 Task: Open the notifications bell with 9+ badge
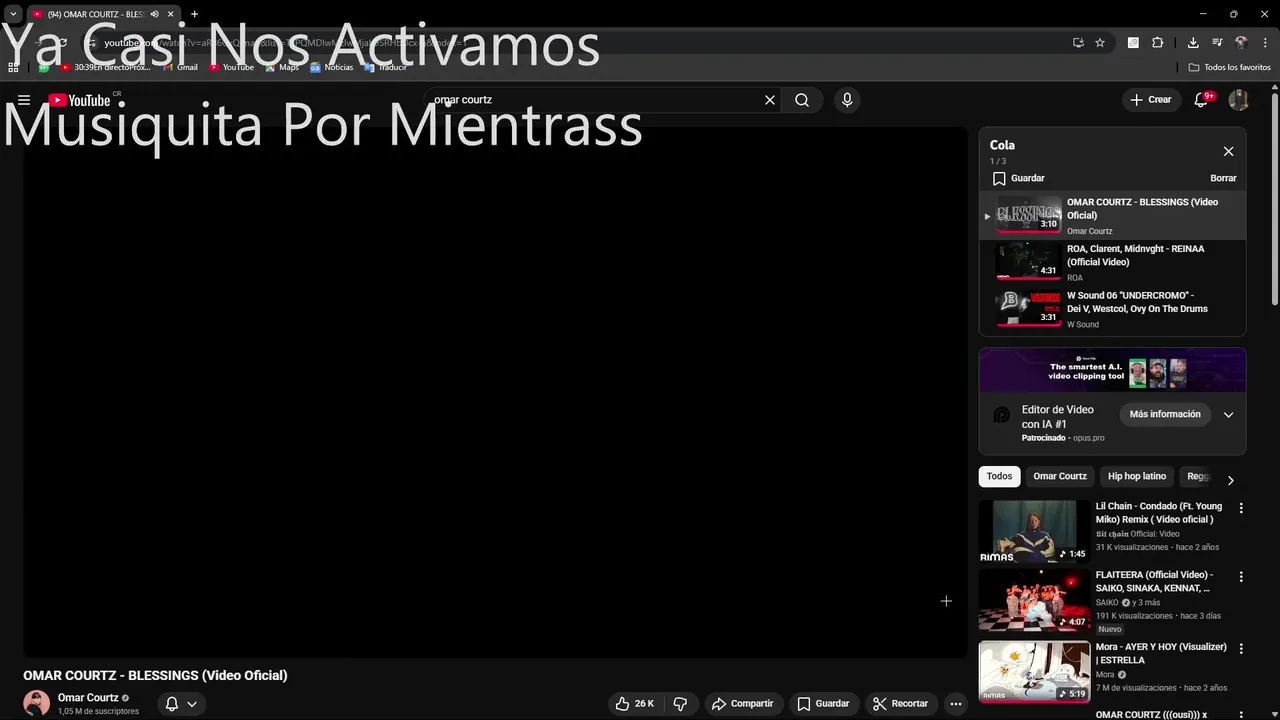tap(1202, 100)
